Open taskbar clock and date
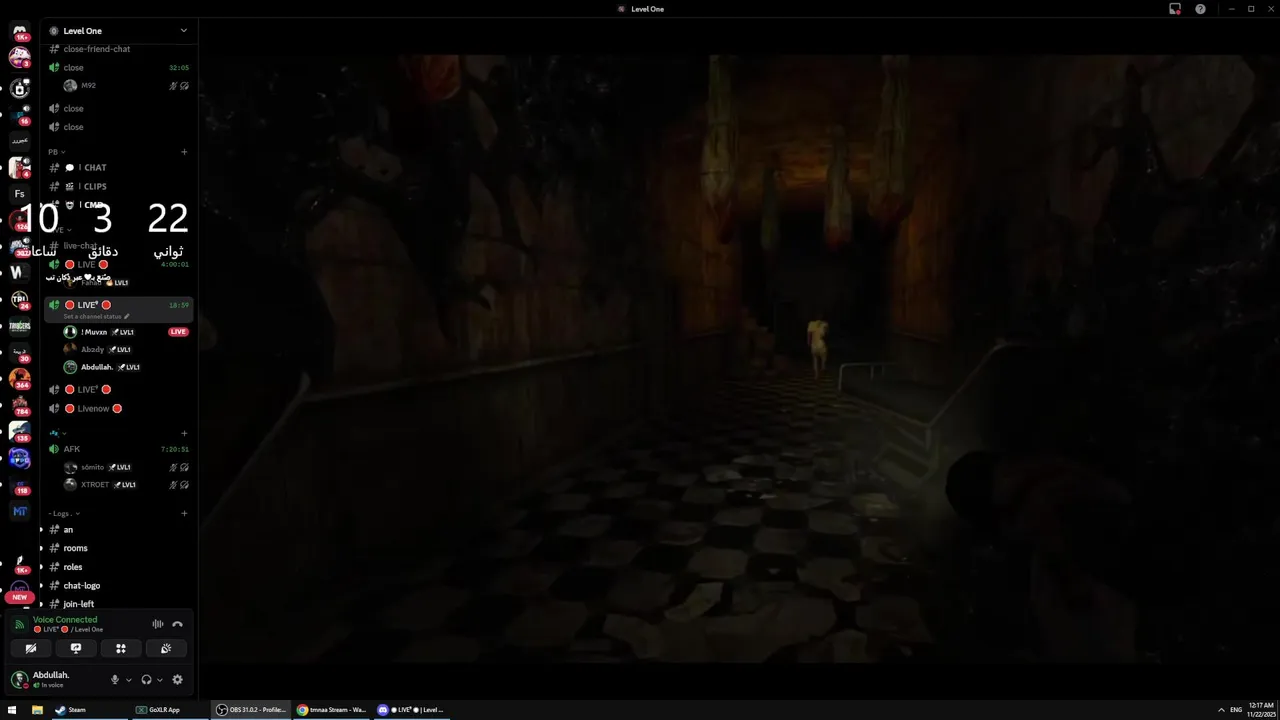The image size is (1280, 720). [1262, 710]
